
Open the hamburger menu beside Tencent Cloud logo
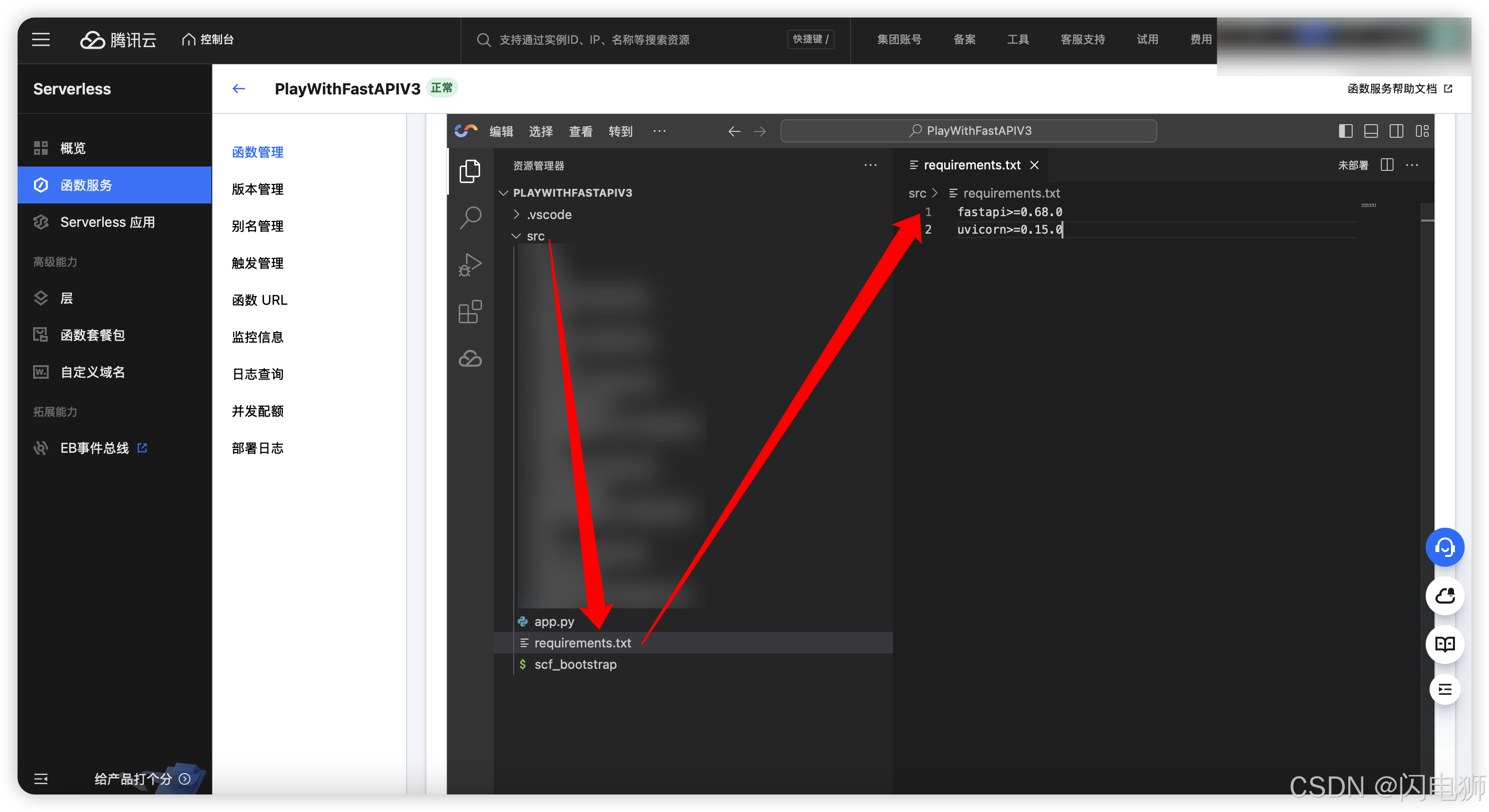point(40,39)
